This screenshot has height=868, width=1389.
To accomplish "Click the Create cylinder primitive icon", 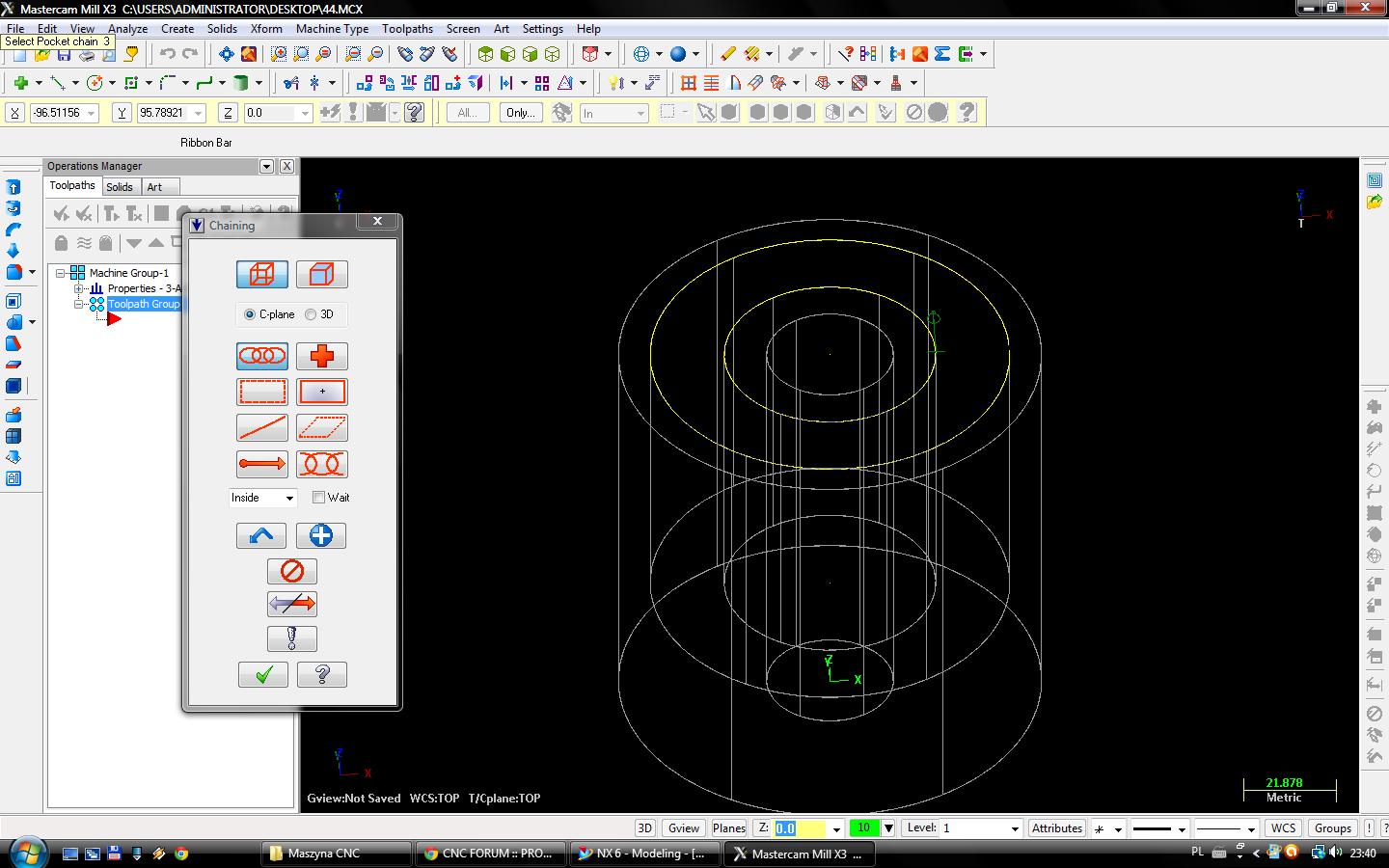I will tap(241, 83).
